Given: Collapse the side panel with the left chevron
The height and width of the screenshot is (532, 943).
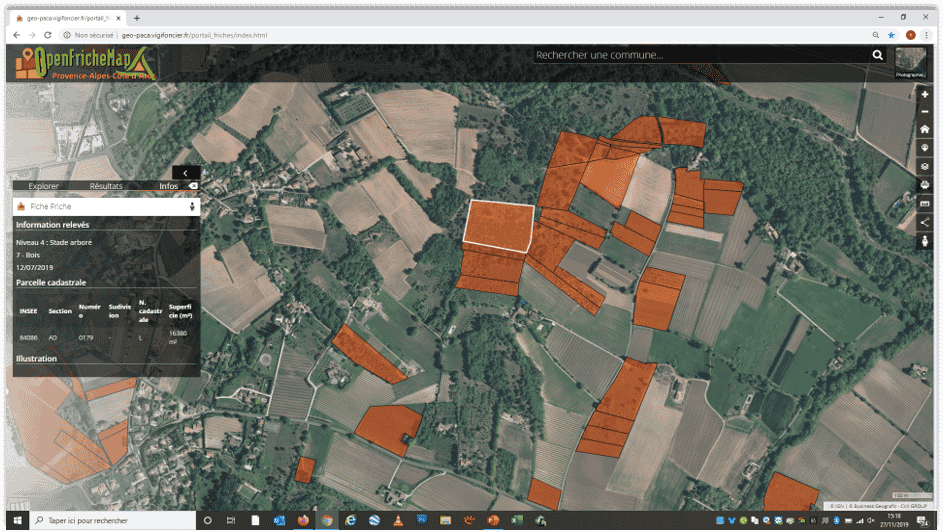Looking at the screenshot, I should pyautogui.click(x=185, y=173).
